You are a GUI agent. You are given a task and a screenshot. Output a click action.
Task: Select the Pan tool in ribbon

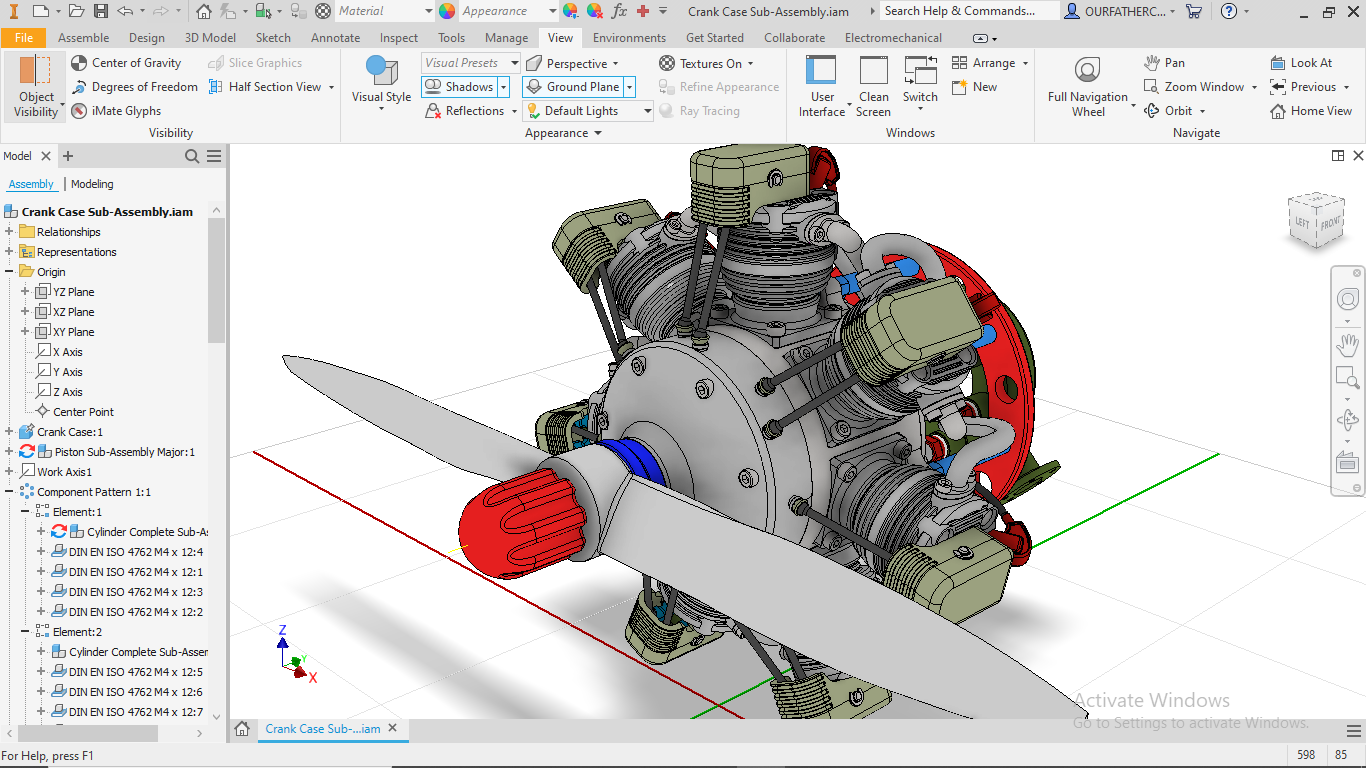click(x=1165, y=63)
